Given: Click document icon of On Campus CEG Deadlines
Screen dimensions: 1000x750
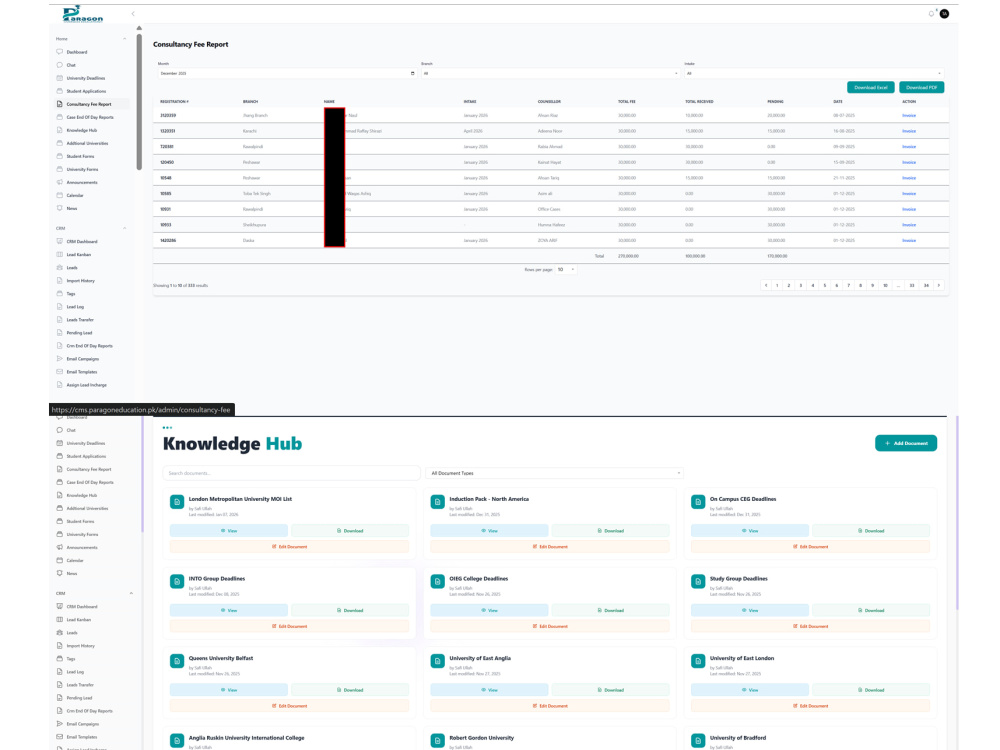Looking at the screenshot, I should click(698, 502).
